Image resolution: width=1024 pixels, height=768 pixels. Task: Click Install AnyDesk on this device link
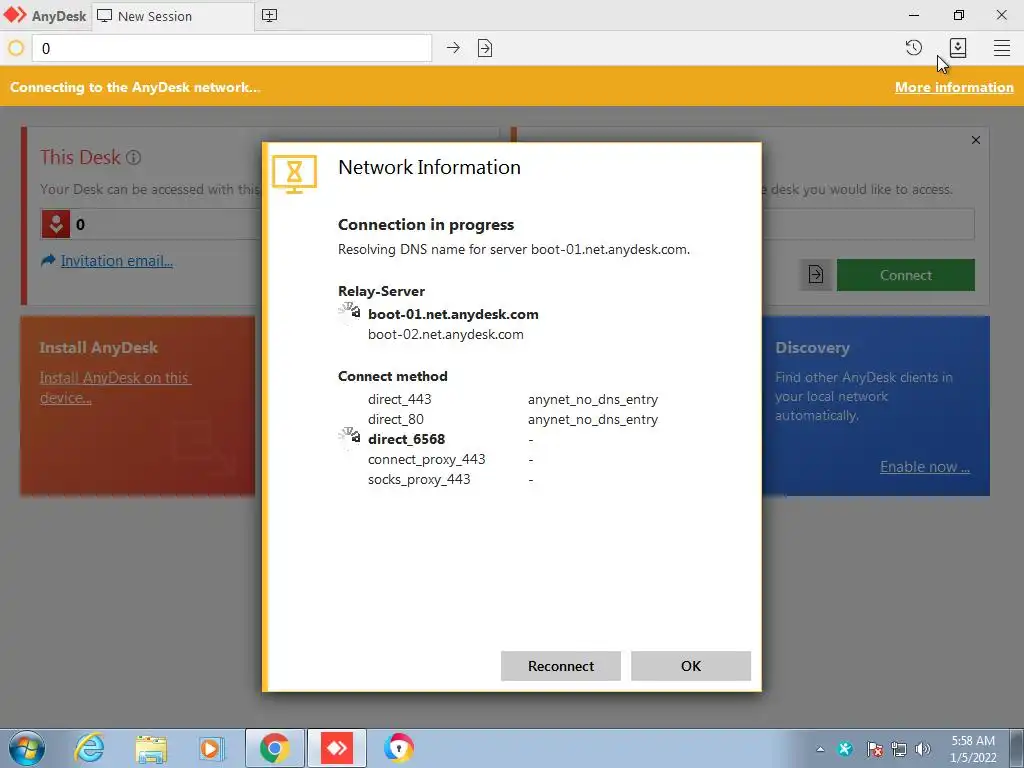pyautogui.click(x=115, y=387)
